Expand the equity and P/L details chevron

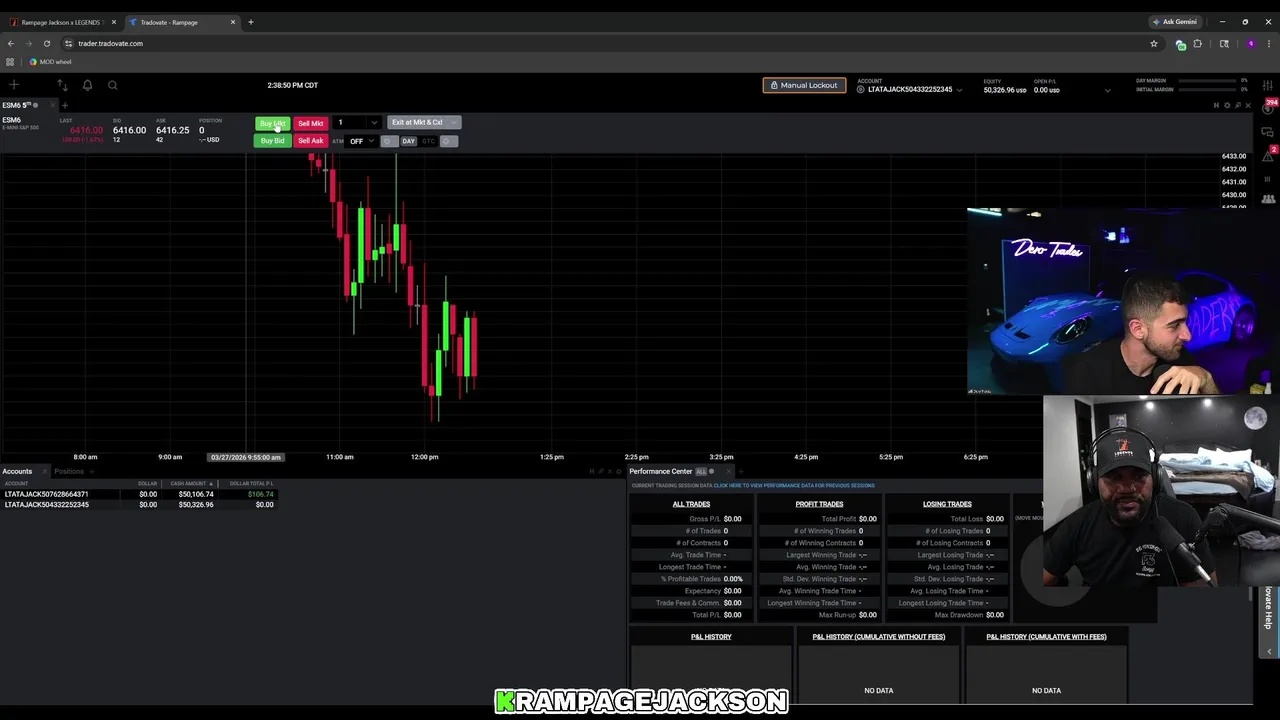[x=1107, y=90]
